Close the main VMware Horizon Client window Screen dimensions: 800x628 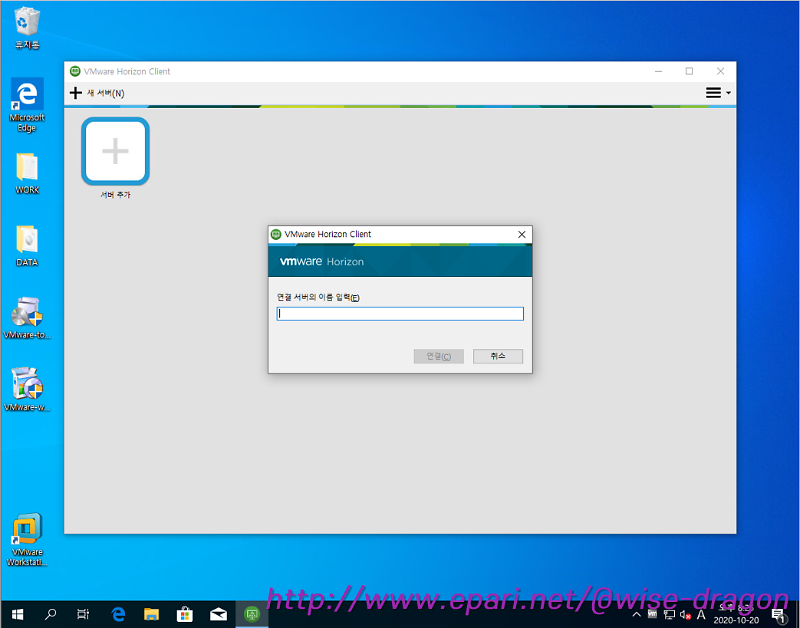pyautogui.click(x=720, y=71)
